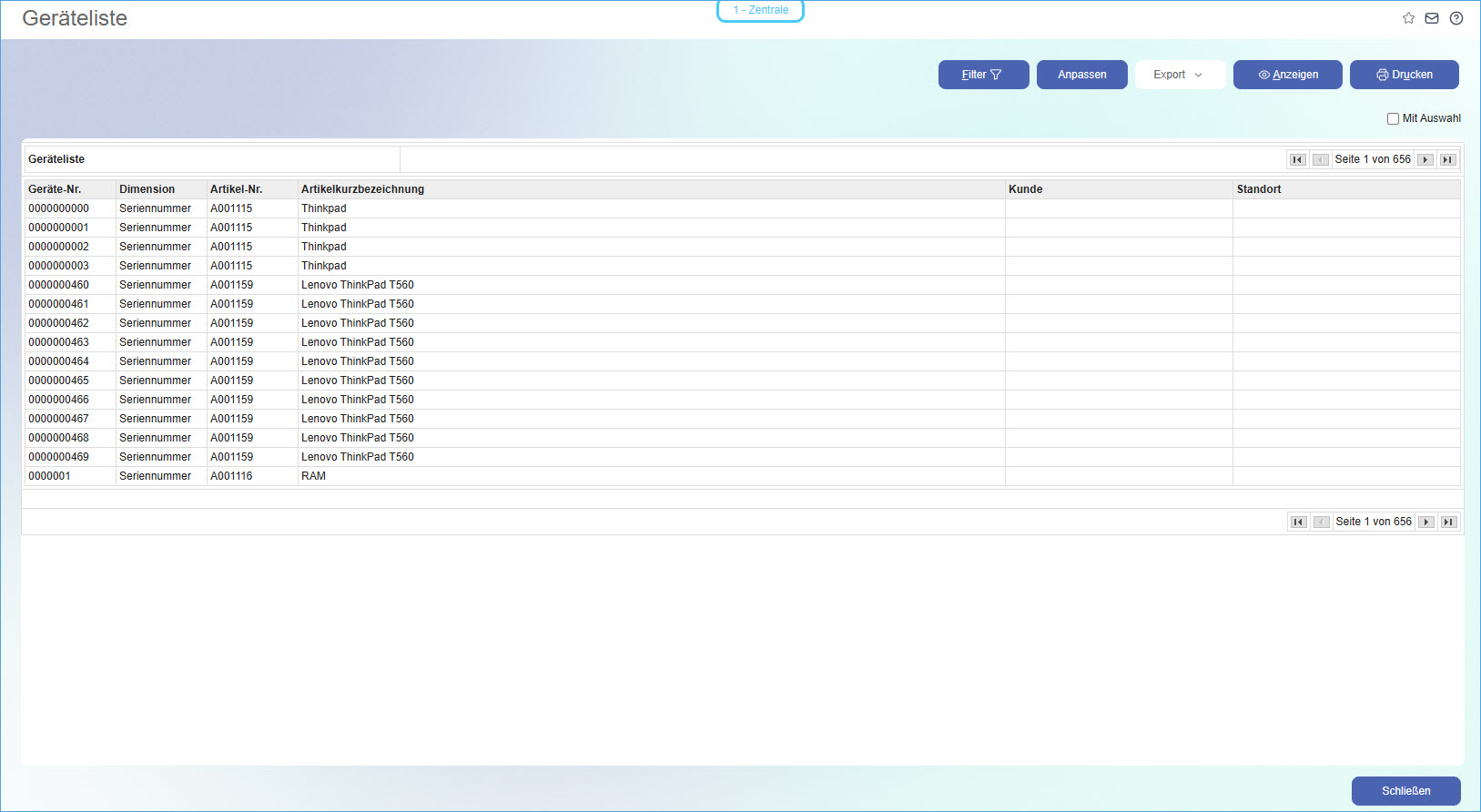Go to next page in top pager

[x=1425, y=160]
